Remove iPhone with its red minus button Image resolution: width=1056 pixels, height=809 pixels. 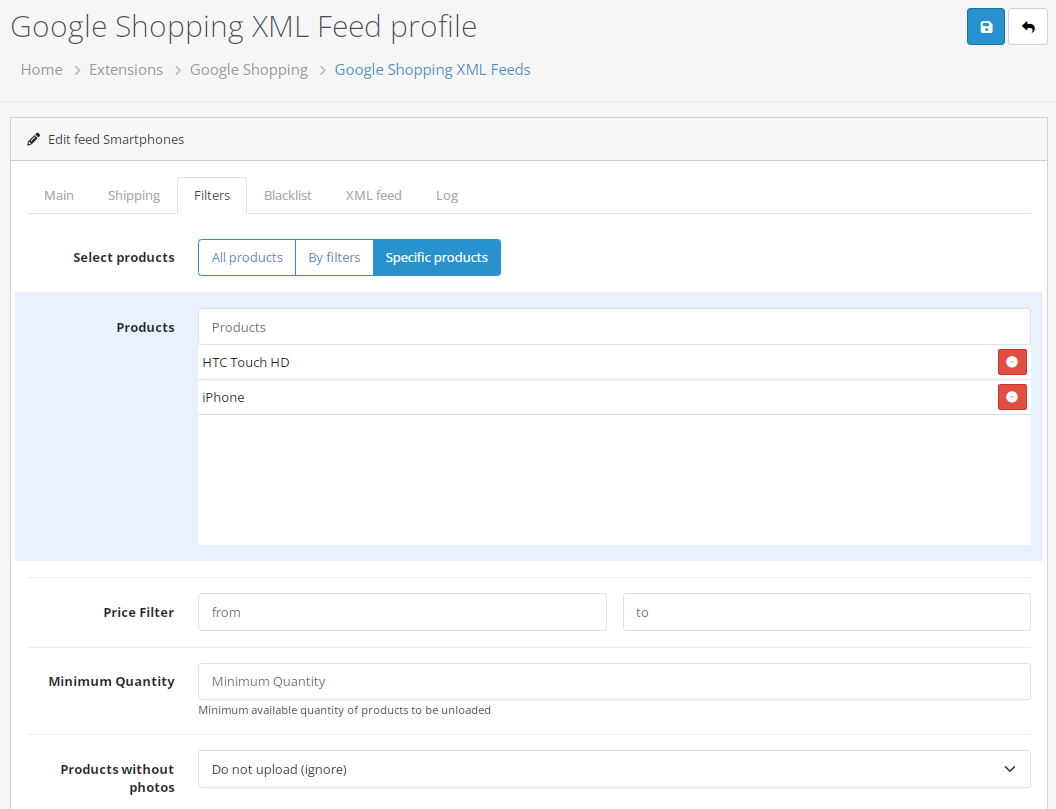pos(1012,397)
